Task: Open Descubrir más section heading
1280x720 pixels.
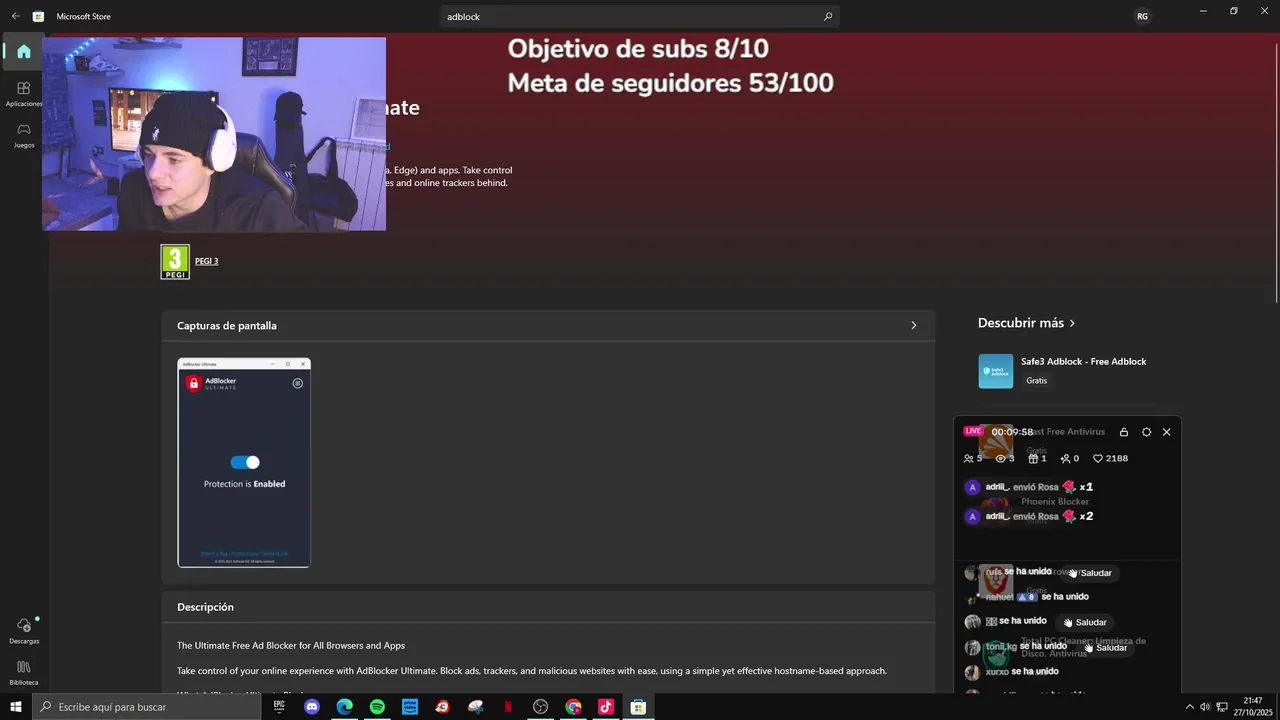Action: 1026,323
